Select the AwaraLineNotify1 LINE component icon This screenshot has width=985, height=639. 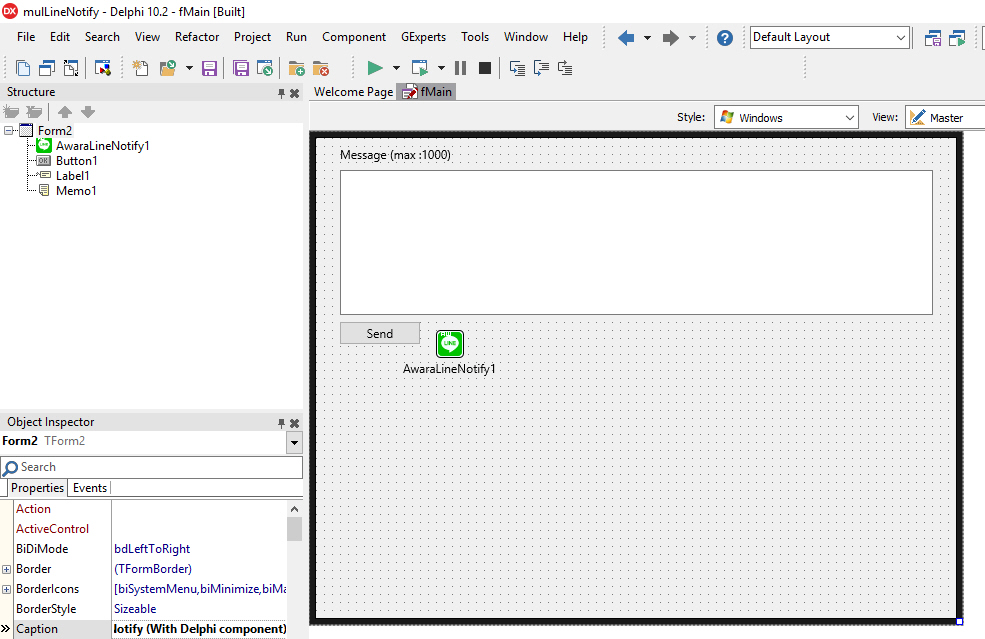point(450,344)
